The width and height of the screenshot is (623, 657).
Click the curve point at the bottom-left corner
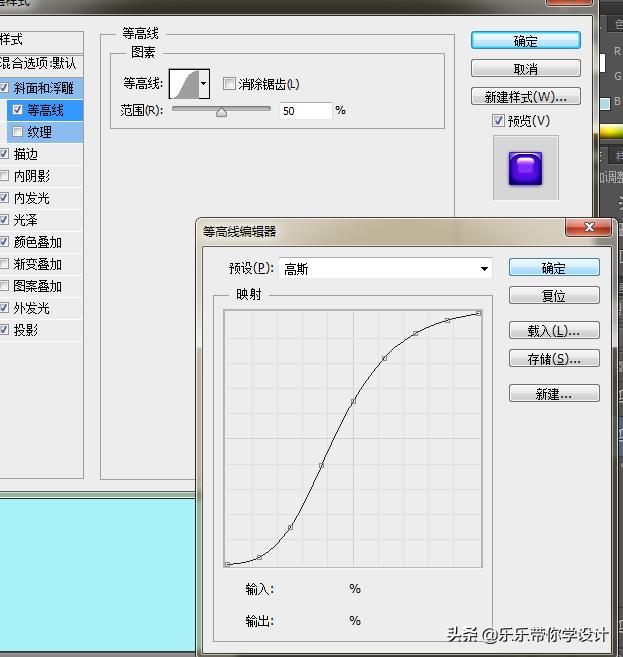coord(227,564)
